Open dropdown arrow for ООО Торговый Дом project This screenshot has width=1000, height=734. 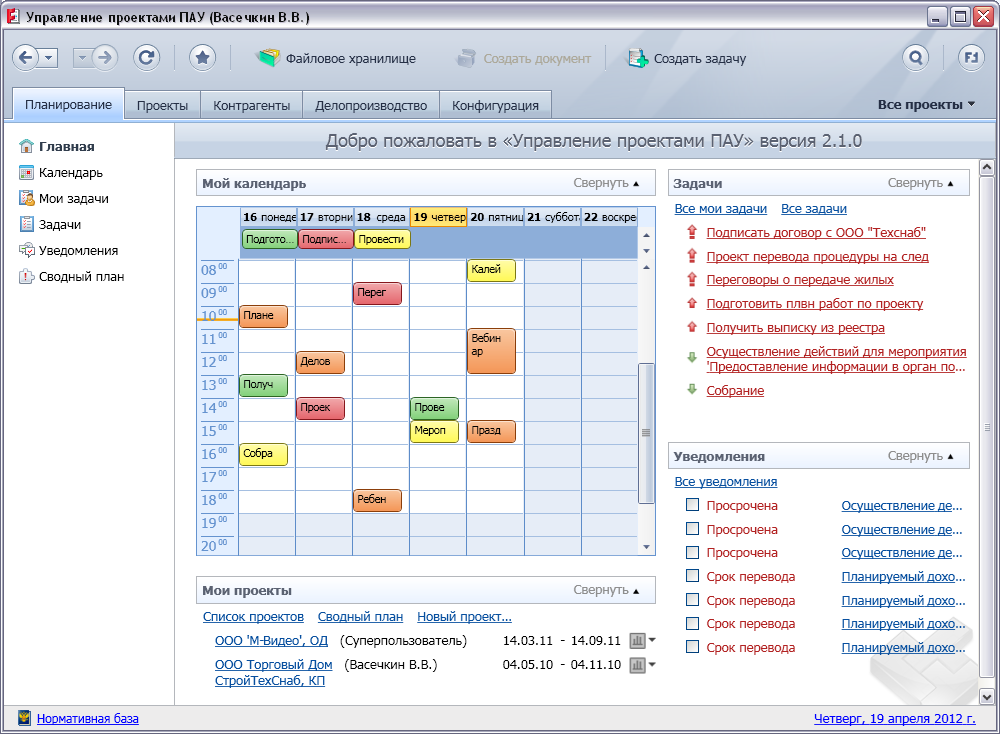[x=652, y=664]
